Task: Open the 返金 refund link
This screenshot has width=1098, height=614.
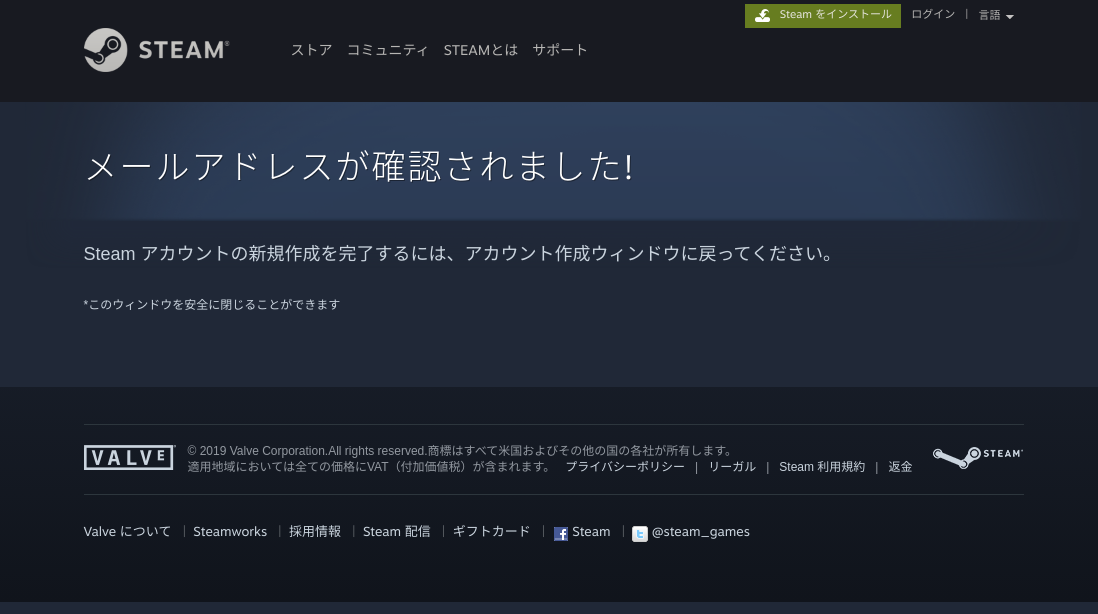Action: pos(900,467)
